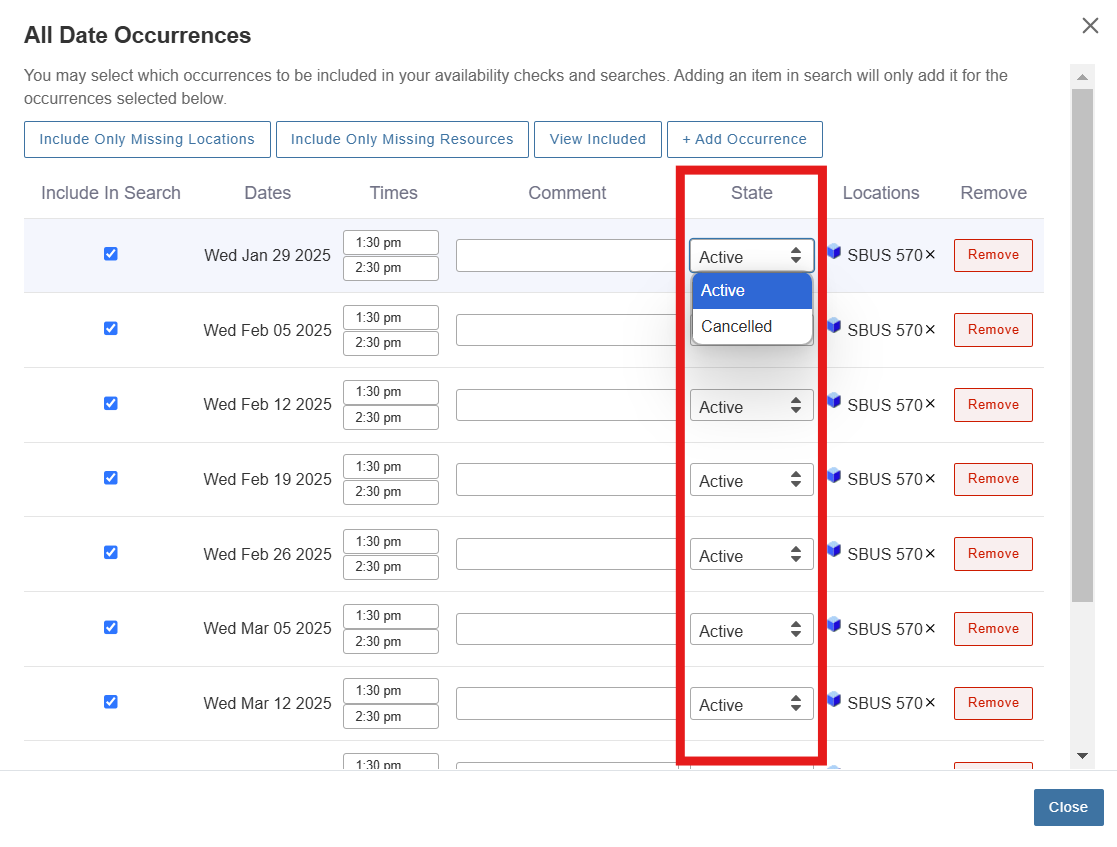Remove SBUS 570 location from Mar 12 row
The height and width of the screenshot is (847, 1117).
click(x=930, y=703)
